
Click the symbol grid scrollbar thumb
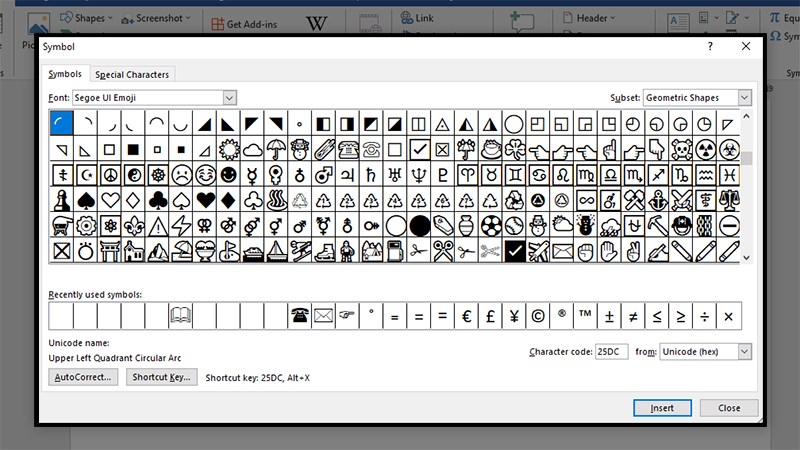746,158
